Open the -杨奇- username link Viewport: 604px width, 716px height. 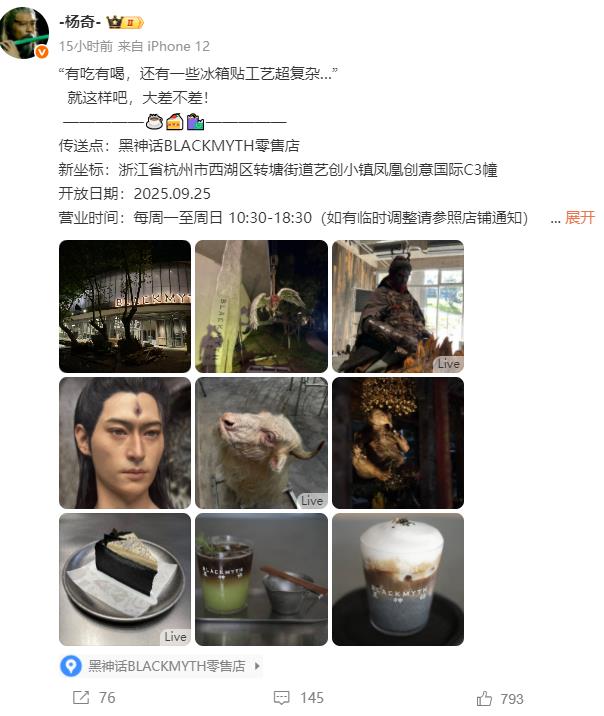click(x=80, y=21)
